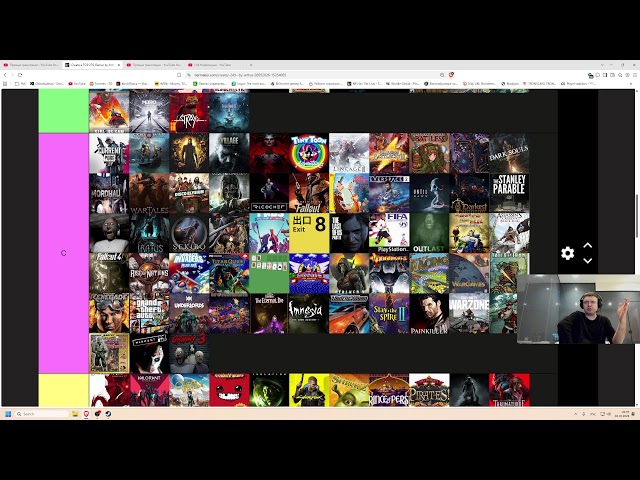Select the Metro game tile in green row

(x=149, y=112)
